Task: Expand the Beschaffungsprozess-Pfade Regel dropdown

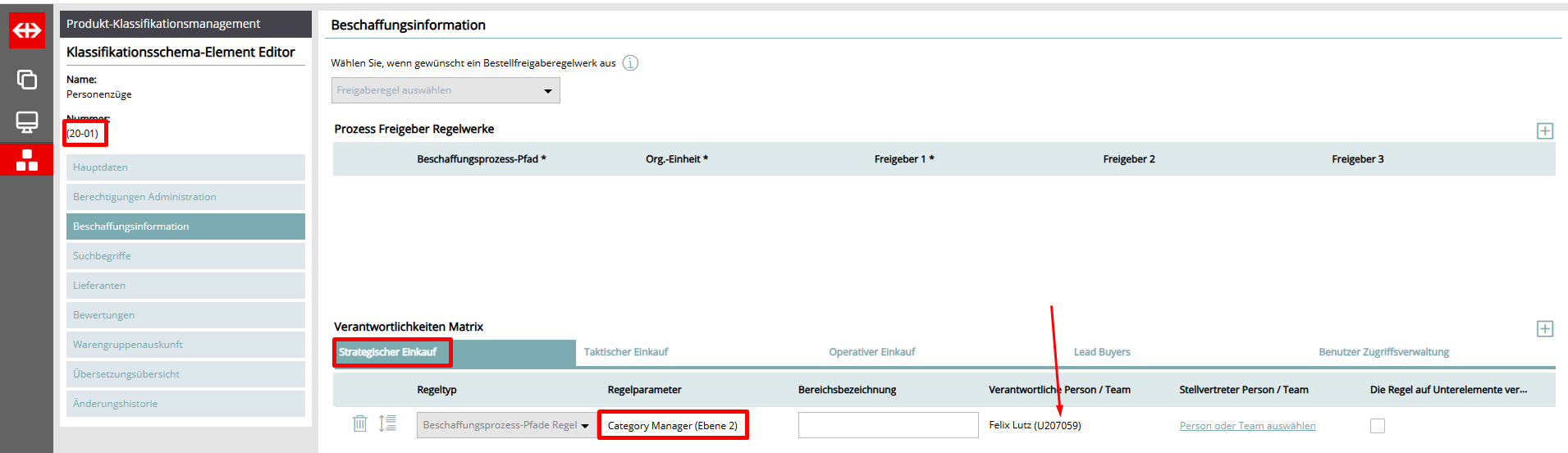Action: point(506,425)
